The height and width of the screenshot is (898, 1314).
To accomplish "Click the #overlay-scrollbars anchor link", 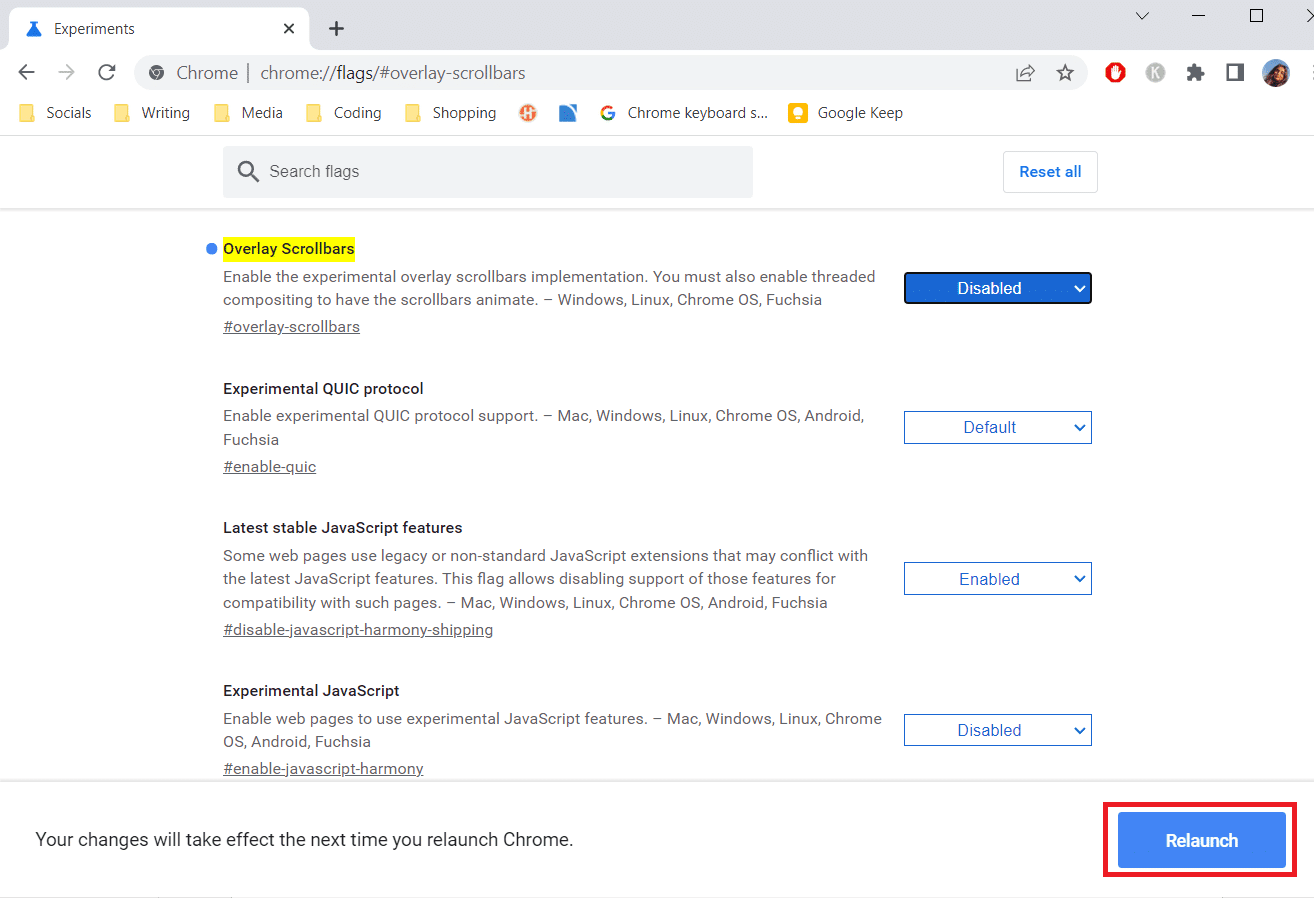I will (x=291, y=327).
